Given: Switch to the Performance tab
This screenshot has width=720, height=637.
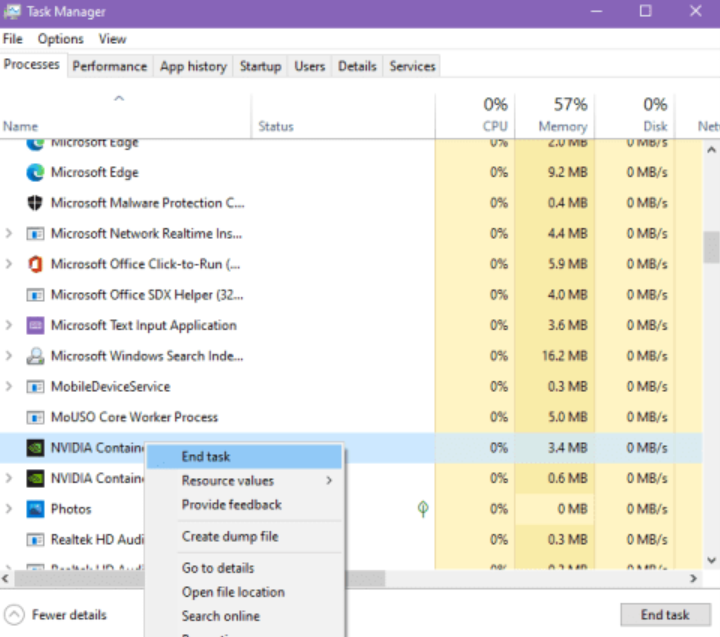Looking at the screenshot, I should (110, 66).
